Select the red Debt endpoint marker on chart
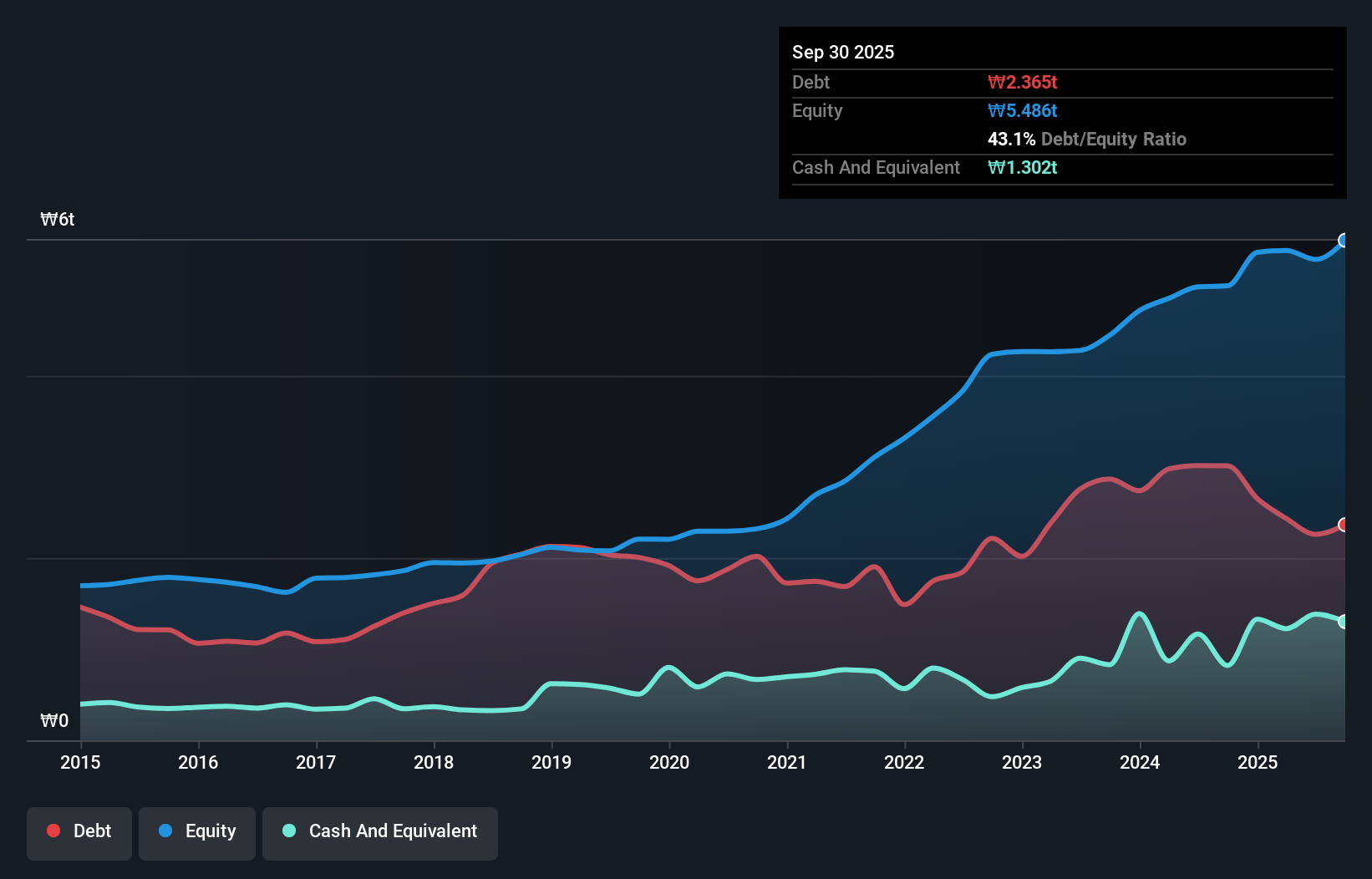This screenshot has height=879, width=1372. click(1344, 525)
